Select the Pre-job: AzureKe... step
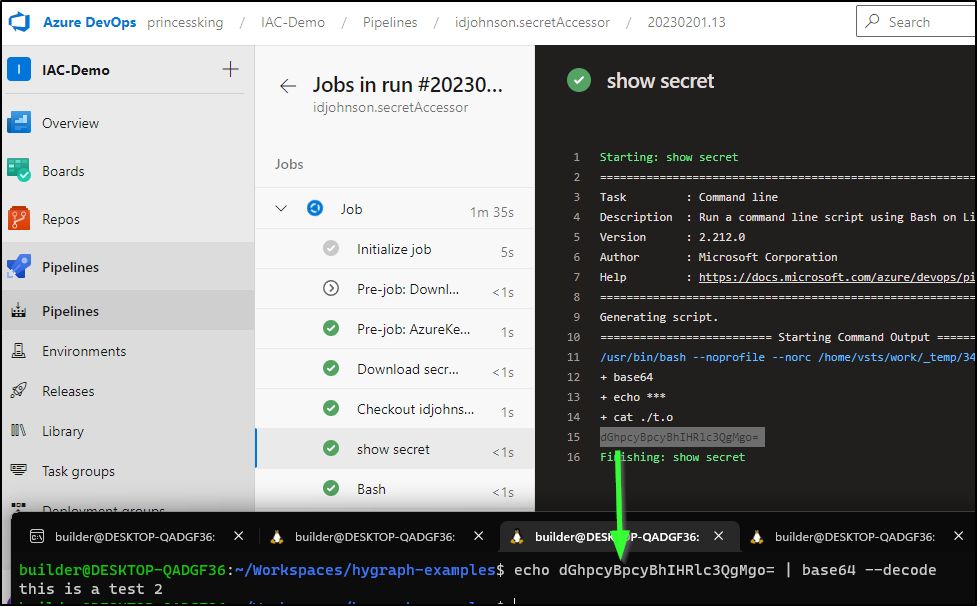Image resolution: width=977 pixels, height=606 pixels. pyautogui.click(x=395, y=329)
